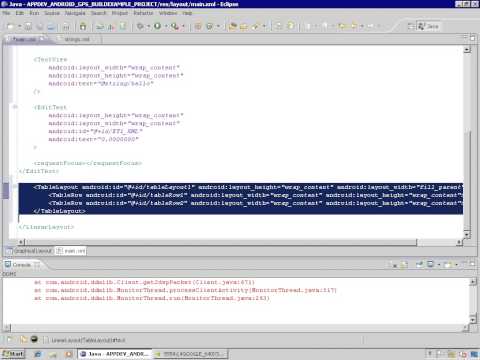Close the main.xml editor tab
This screenshot has height=360, width=480.
(42, 39)
